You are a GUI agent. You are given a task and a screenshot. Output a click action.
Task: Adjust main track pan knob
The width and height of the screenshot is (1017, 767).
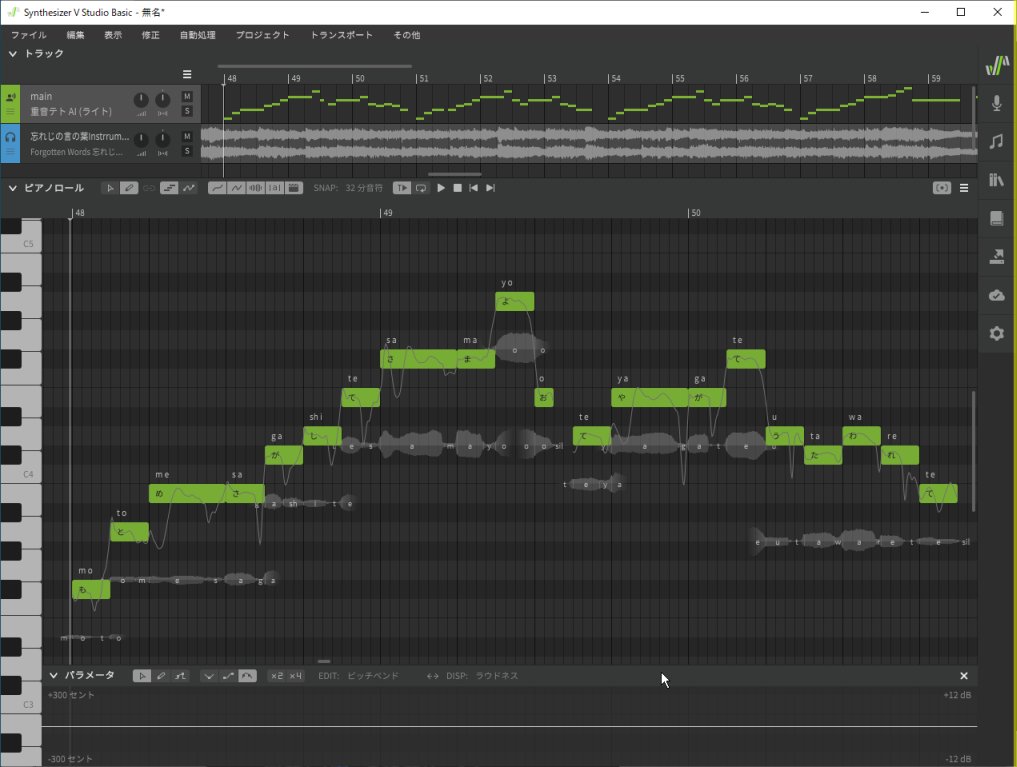click(162, 100)
